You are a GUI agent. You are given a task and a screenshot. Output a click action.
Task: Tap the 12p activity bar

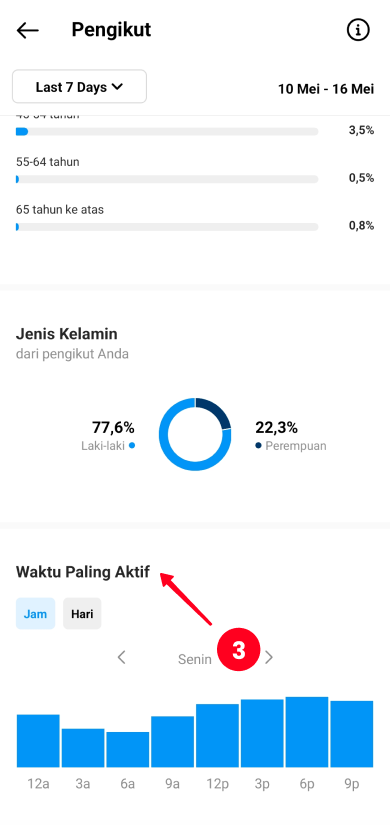[217, 736]
